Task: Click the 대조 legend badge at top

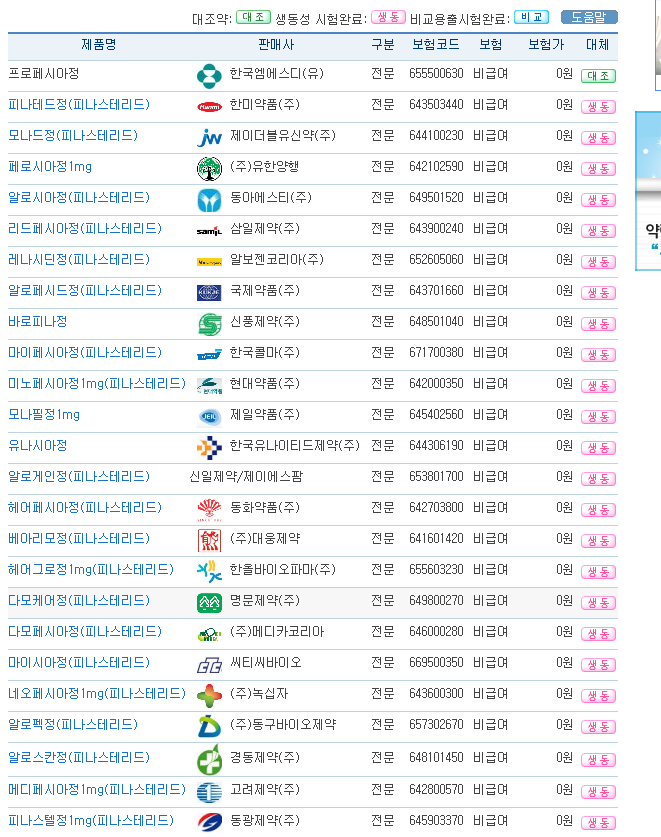Action: coord(253,17)
